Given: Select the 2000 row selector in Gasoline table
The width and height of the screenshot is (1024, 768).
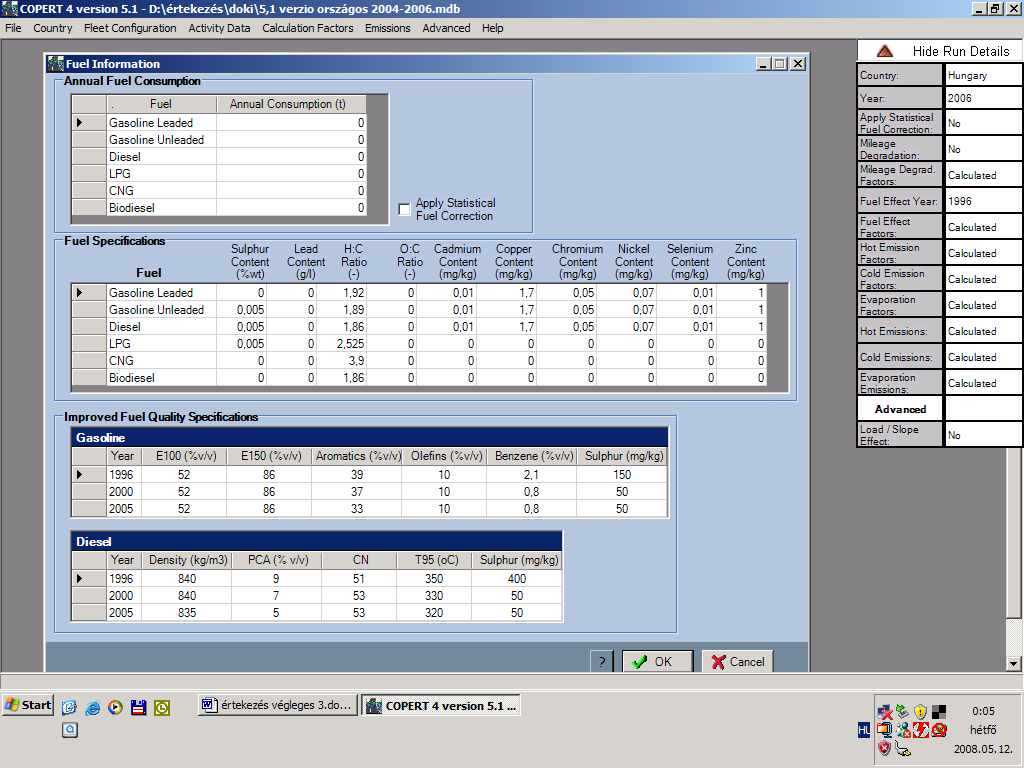Looking at the screenshot, I should point(89,492).
